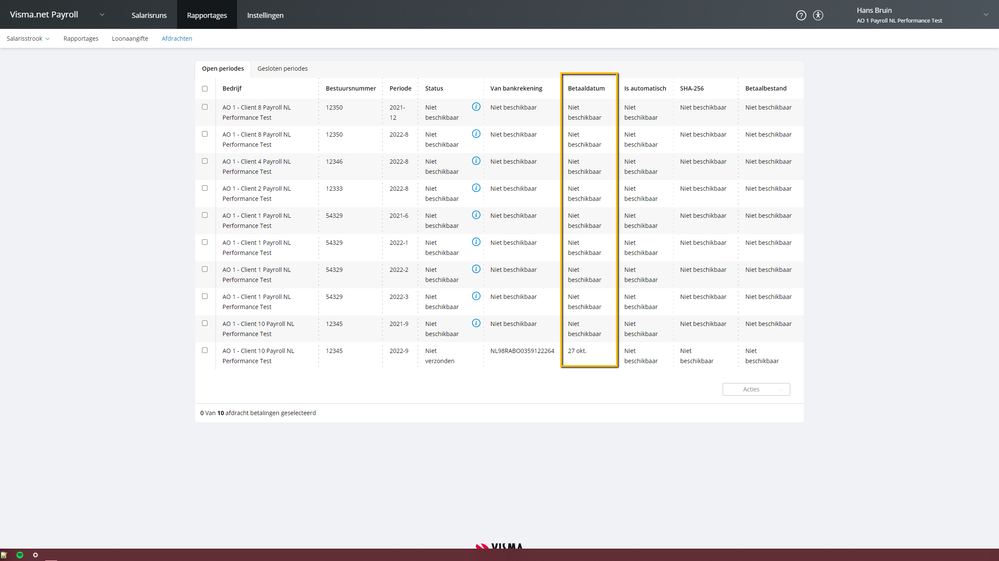
Task: Click the Periode column header
Action: pos(400,89)
